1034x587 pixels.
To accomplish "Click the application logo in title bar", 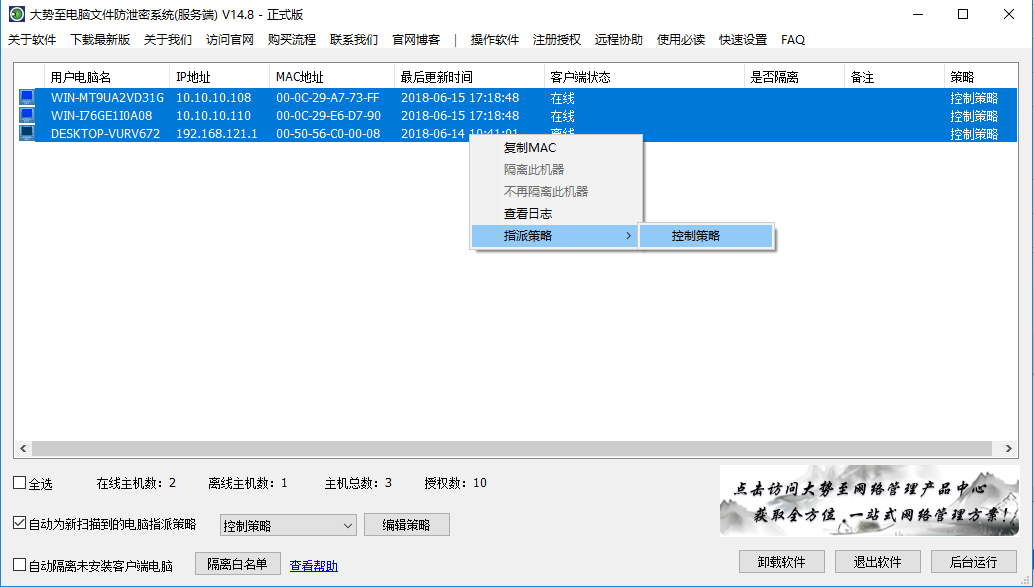I will point(16,14).
